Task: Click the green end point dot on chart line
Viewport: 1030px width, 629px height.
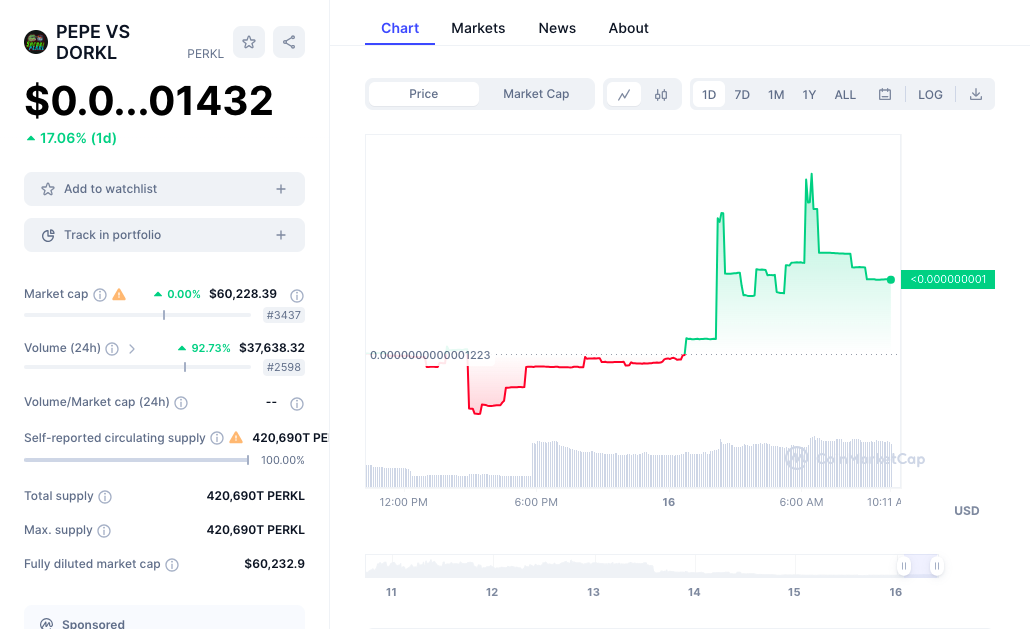Action: (891, 280)
